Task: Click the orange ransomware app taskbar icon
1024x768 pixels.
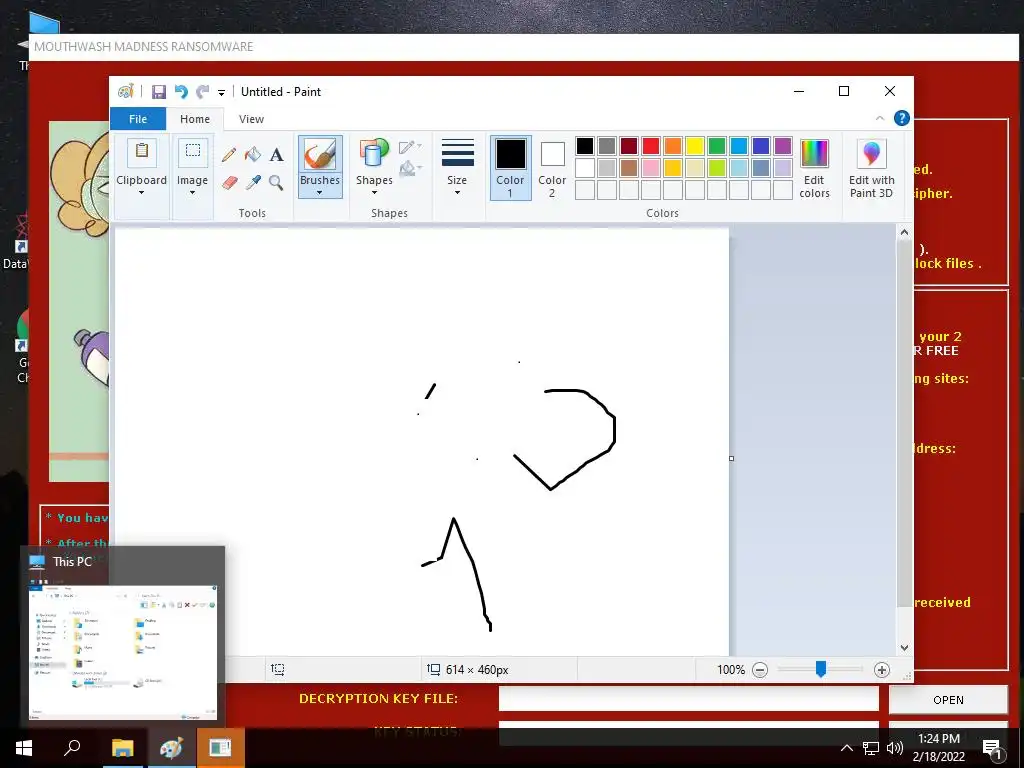Action: 220,748
